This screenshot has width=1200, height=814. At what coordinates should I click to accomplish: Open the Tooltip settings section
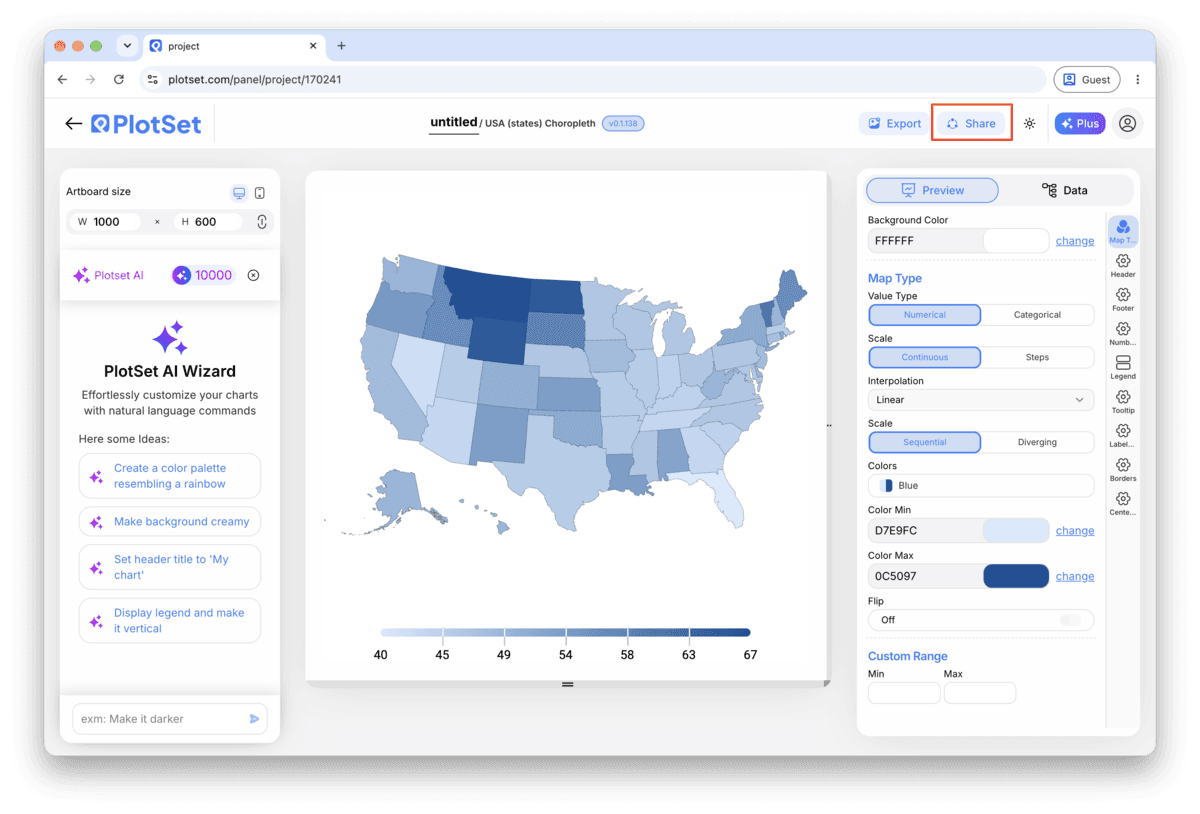pos(1123,402)
